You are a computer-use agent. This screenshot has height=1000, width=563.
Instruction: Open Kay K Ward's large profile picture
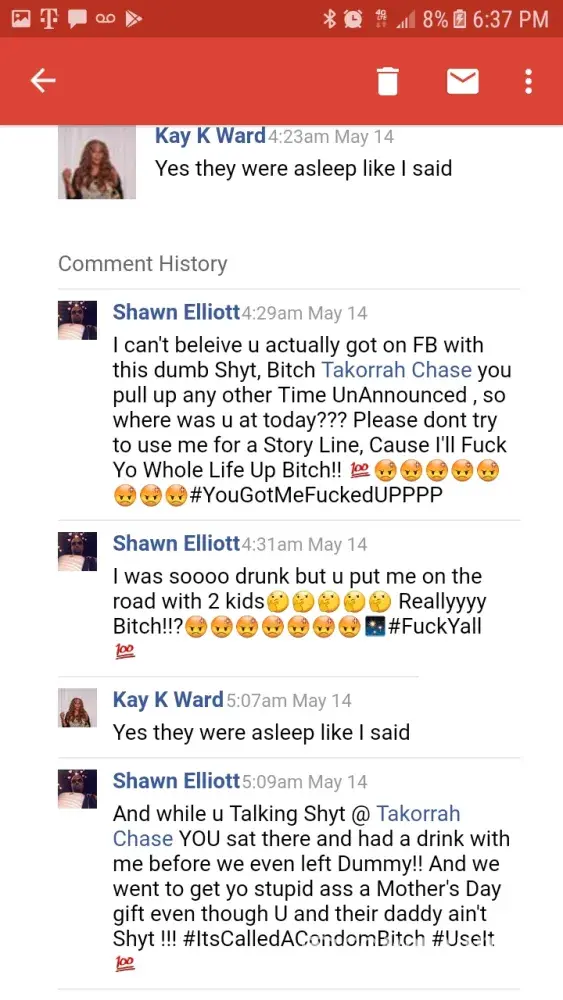click(97, 162)
